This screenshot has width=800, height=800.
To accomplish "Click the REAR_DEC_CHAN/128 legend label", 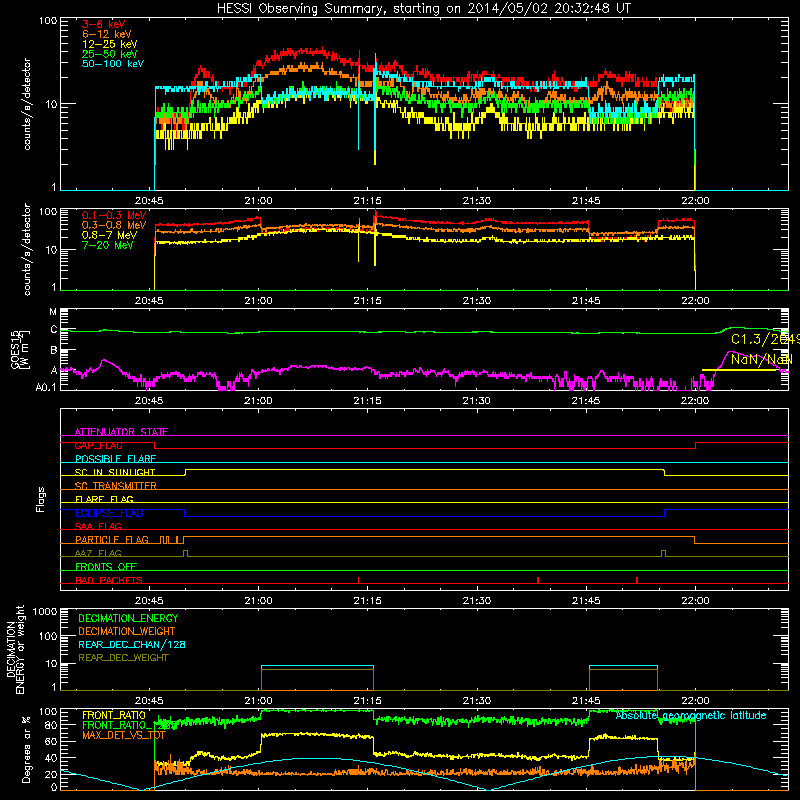I will pyautogui.click(x=132, y=644).
